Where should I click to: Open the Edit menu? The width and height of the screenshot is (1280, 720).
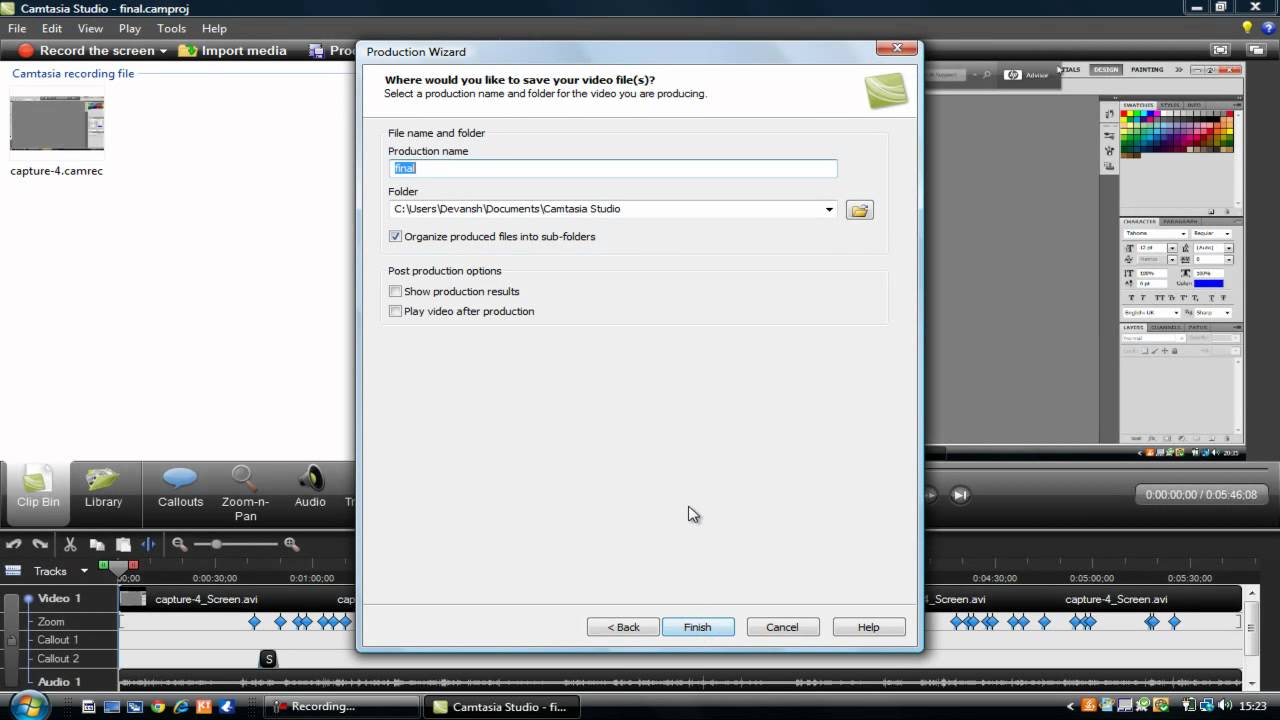point(52,29)
